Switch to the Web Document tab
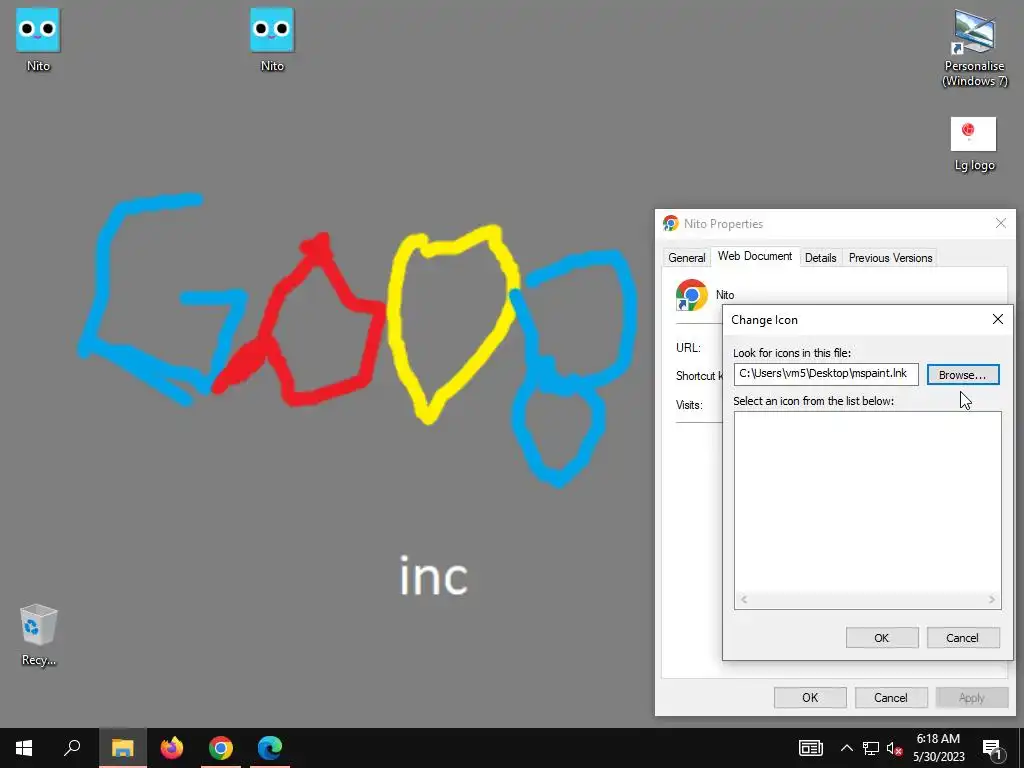The image size is (1024, 768). pyautogui.click(x=755, y=256)
